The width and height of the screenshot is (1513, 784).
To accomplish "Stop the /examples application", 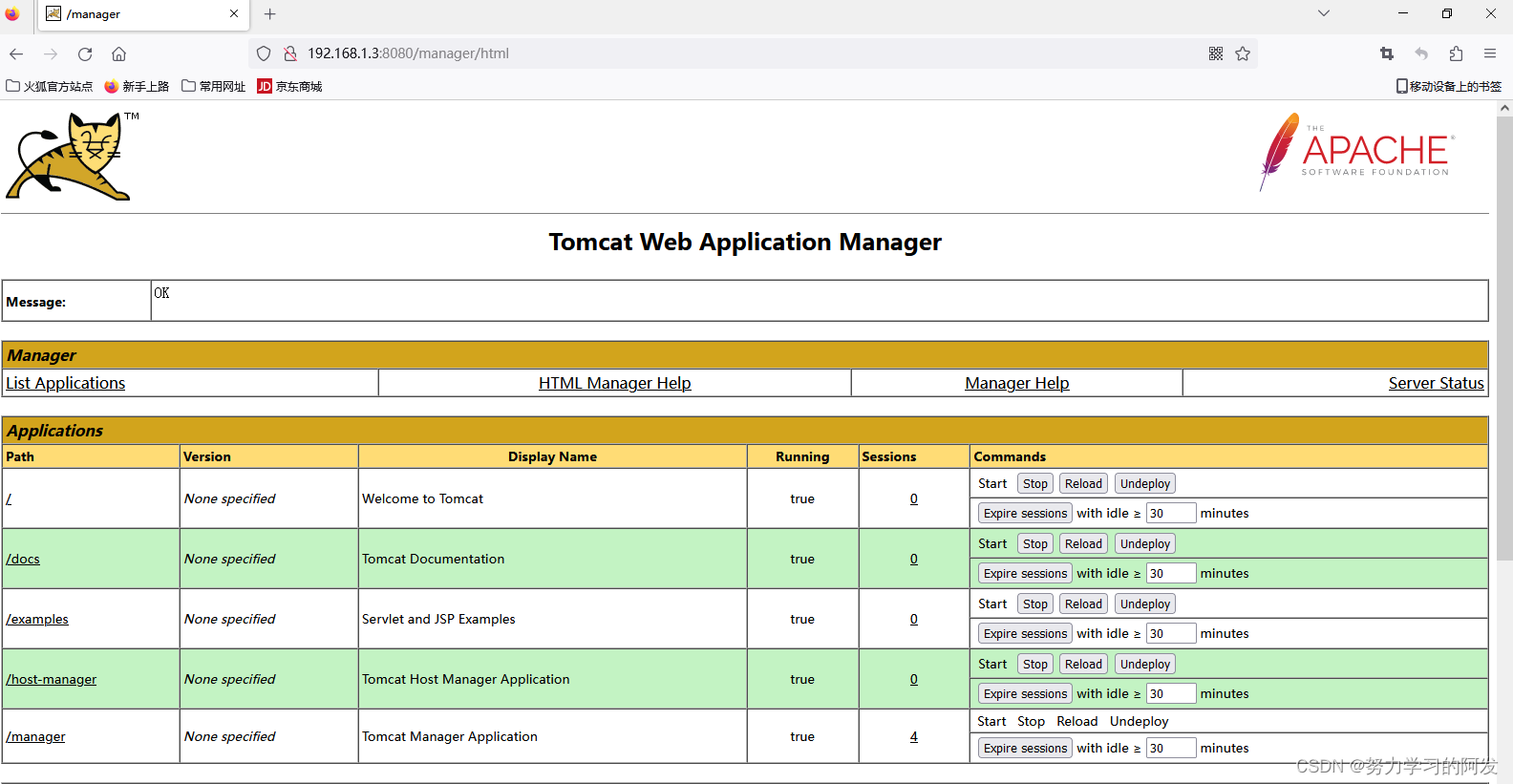I will click(1035, 604).
